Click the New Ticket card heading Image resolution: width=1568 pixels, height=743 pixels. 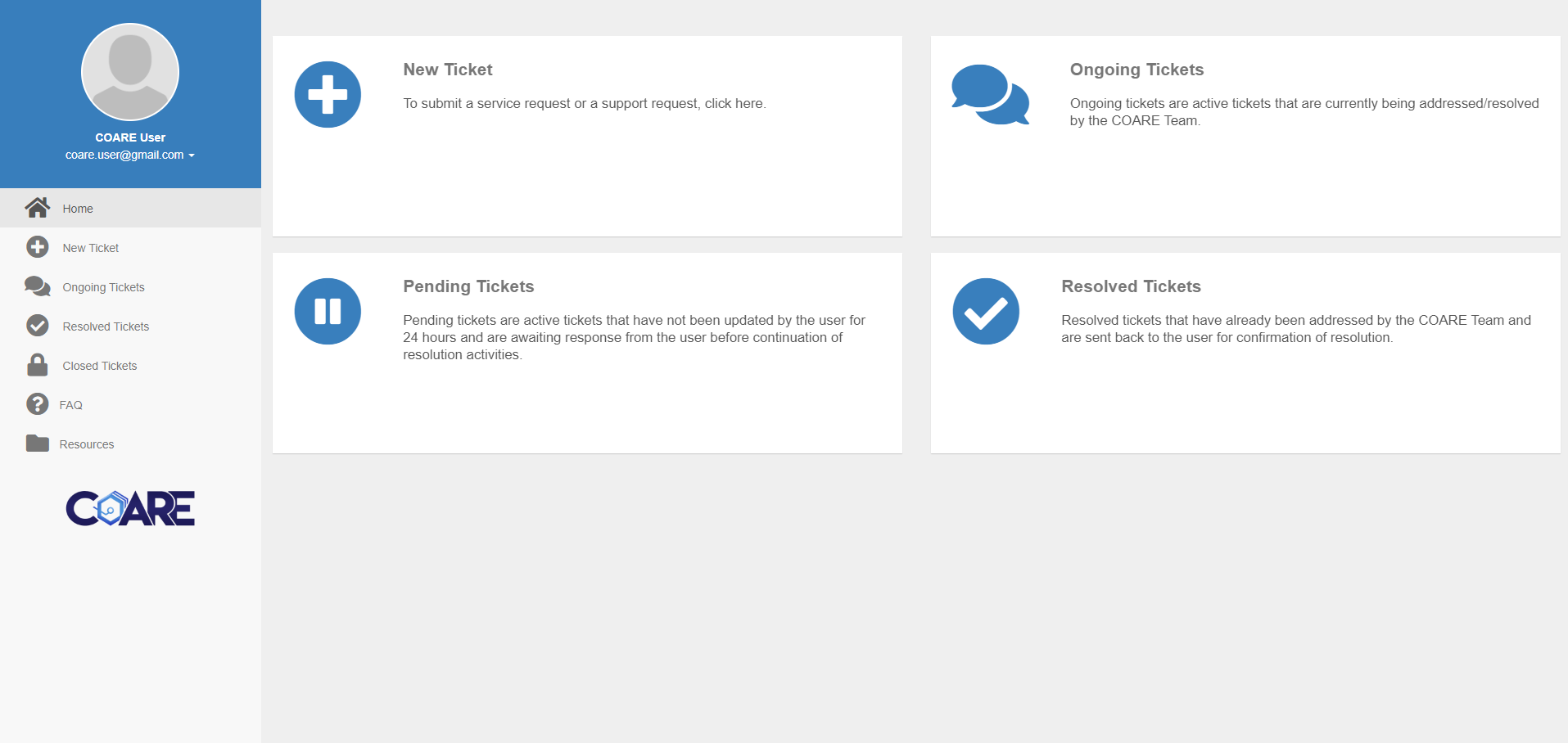(x=448, y=70)
